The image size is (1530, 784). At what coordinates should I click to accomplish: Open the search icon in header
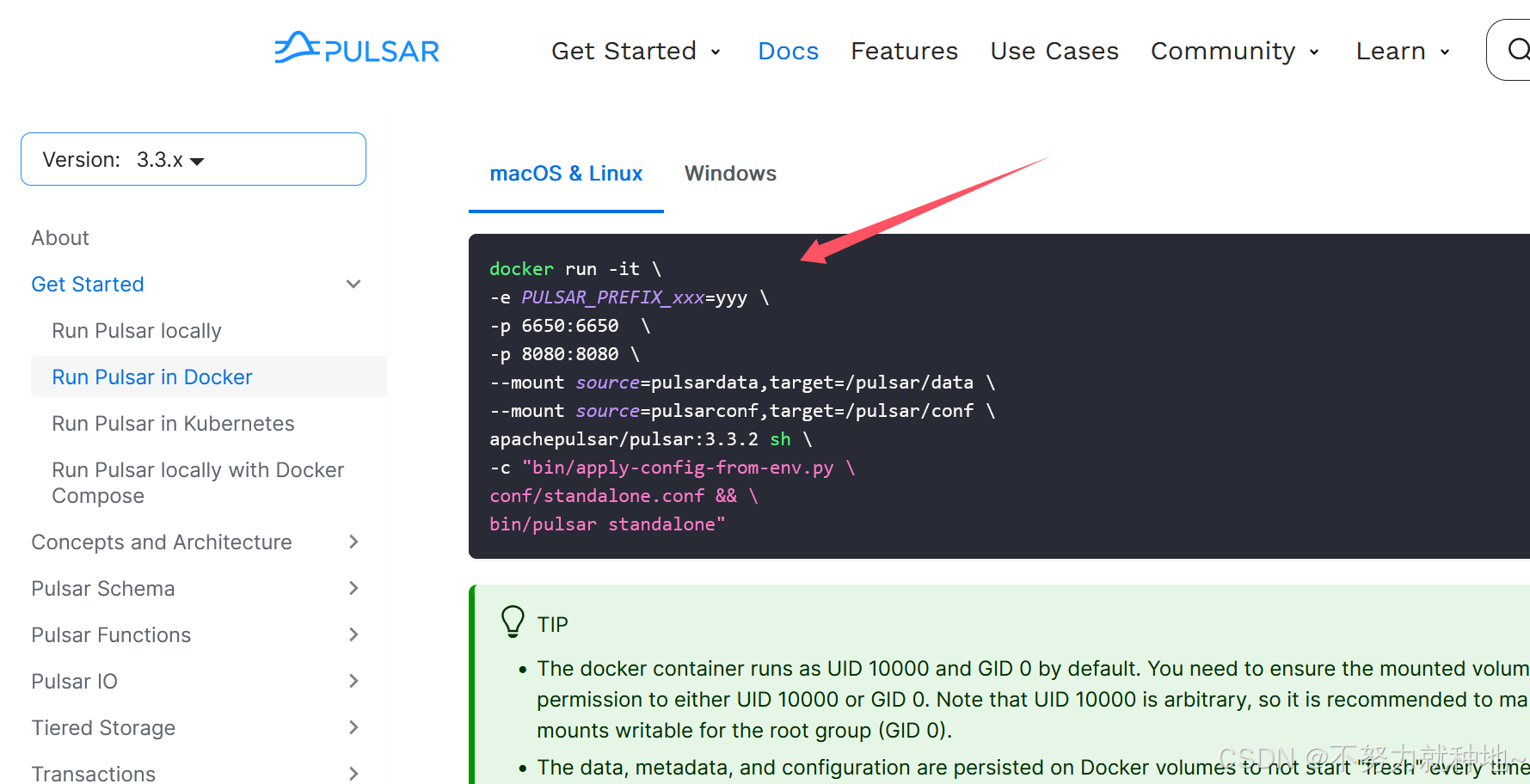click(1518, 50)
